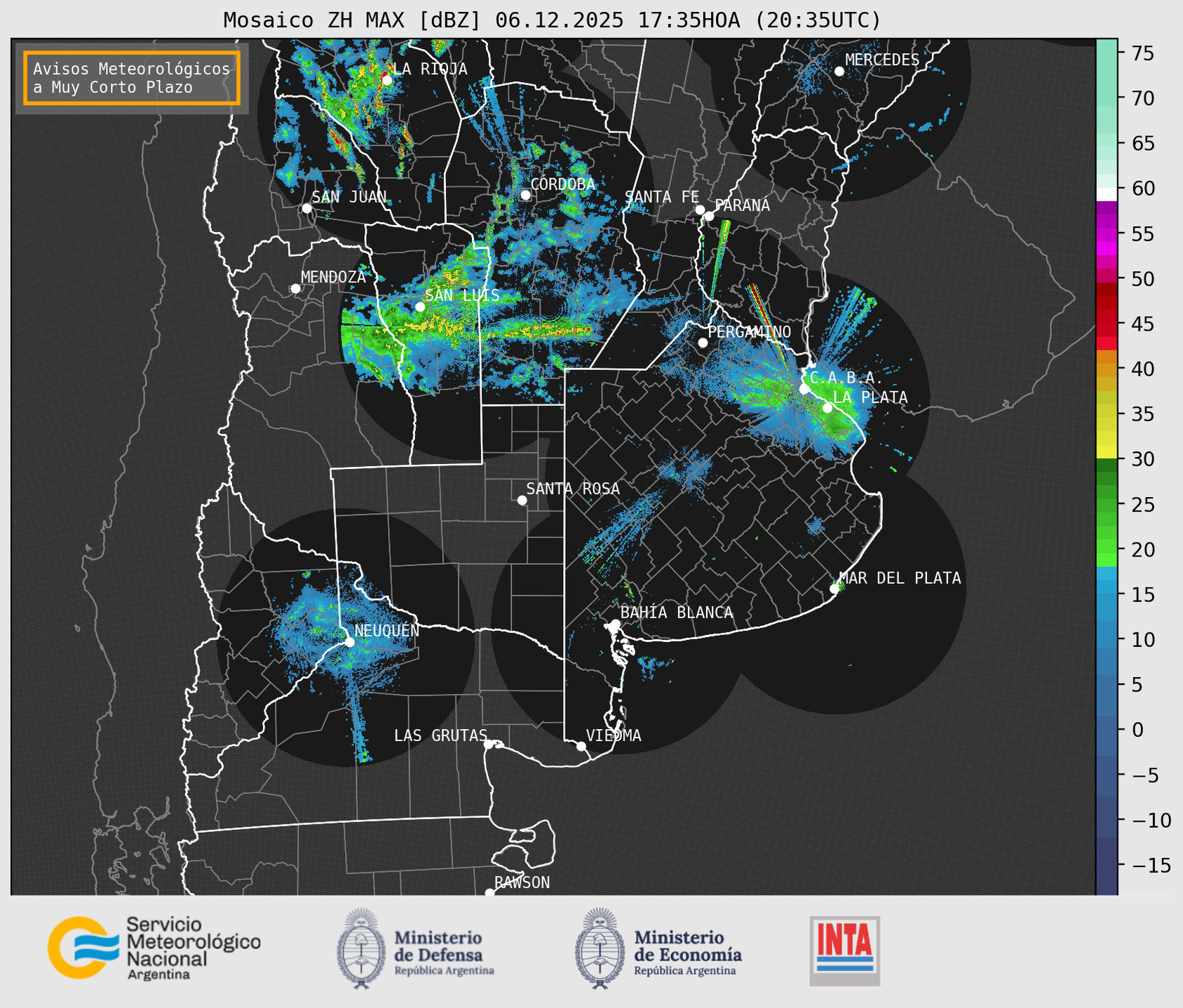Click the Avisos Meteorológicos a Muy Corto Plazo box
Screen dimensions: 1183x1008
(x=132, y=78)
